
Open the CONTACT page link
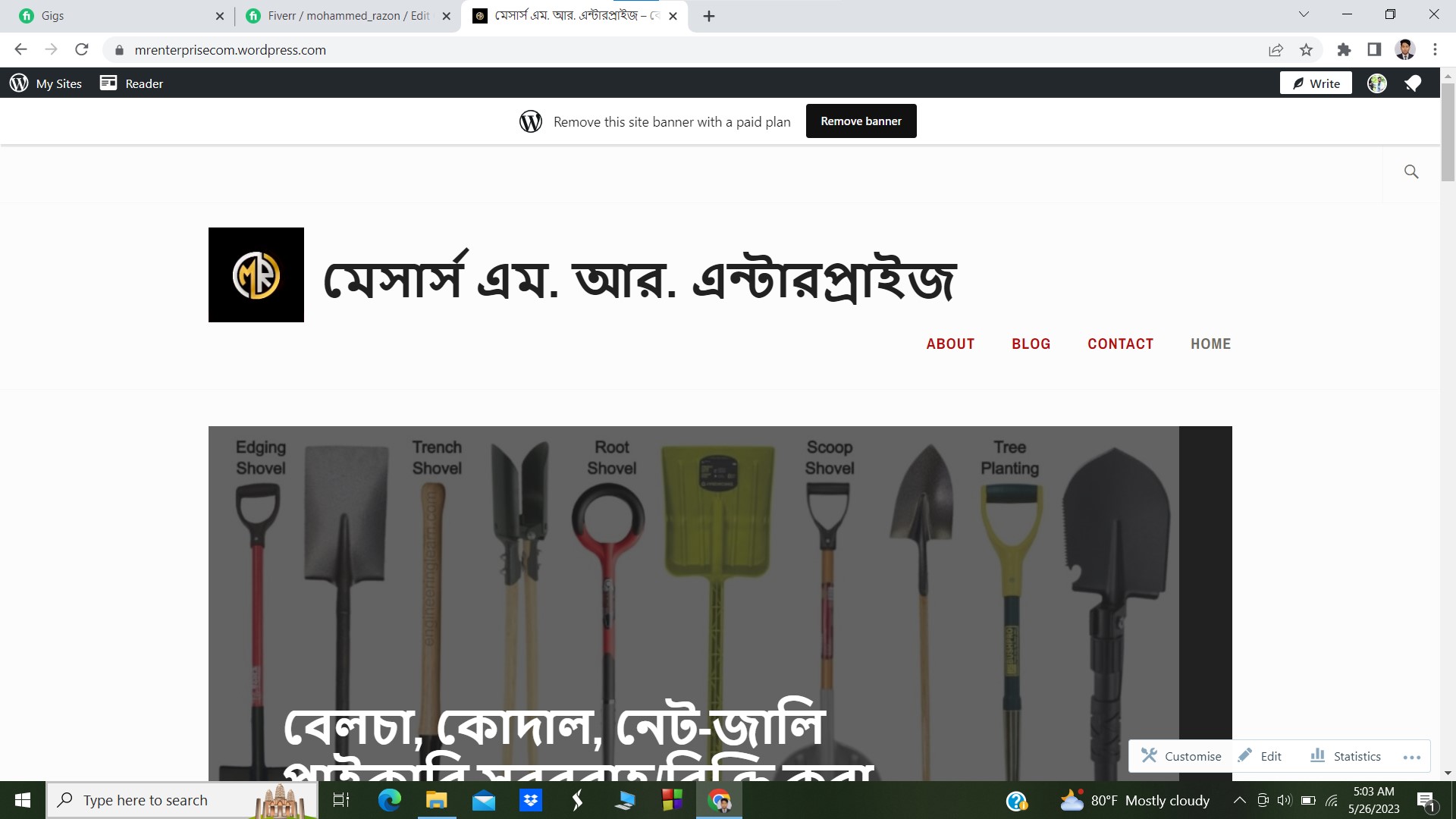pos(1120,344)
